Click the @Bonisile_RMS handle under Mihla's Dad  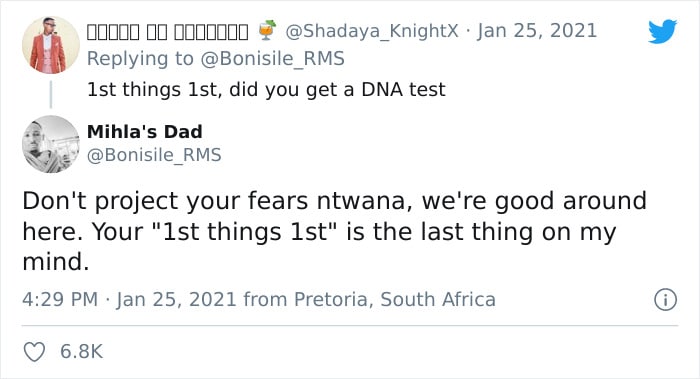pos(154,155)
